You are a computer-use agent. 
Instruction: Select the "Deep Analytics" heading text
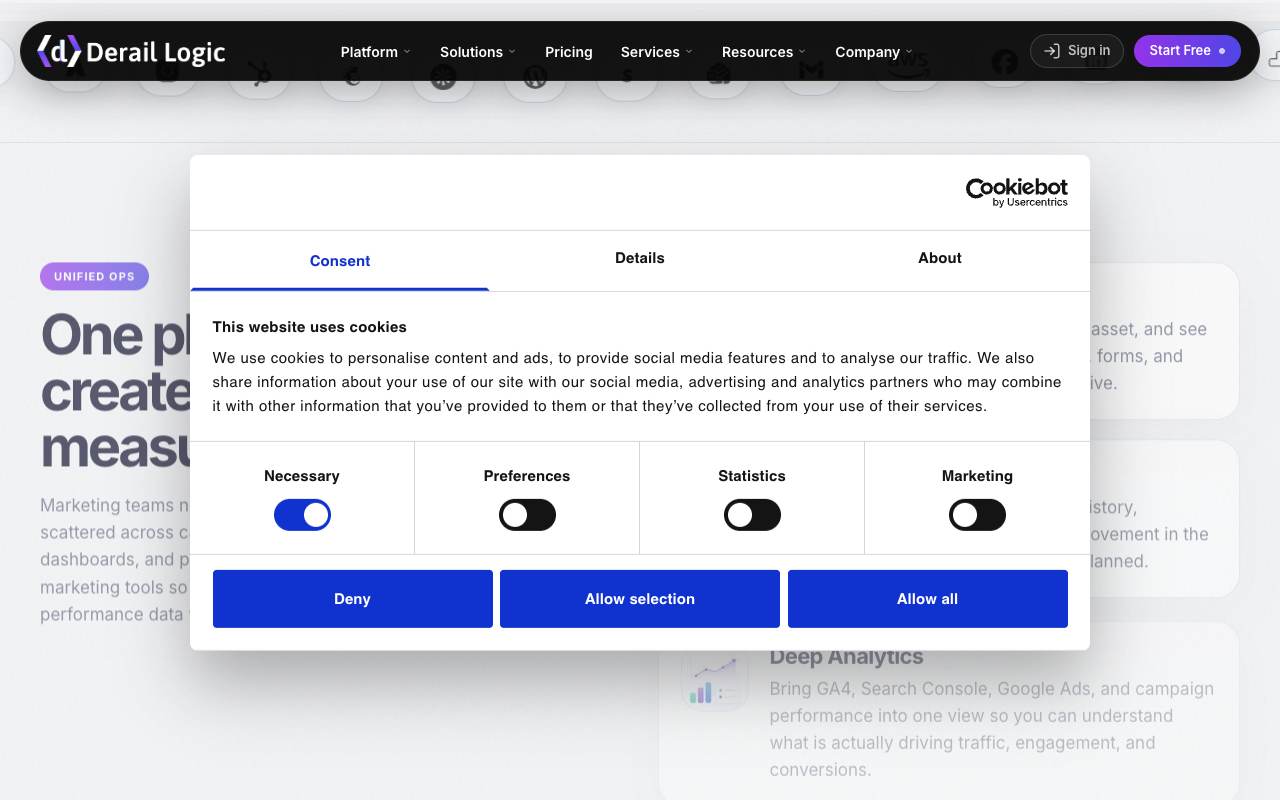(x=847, y=657)
